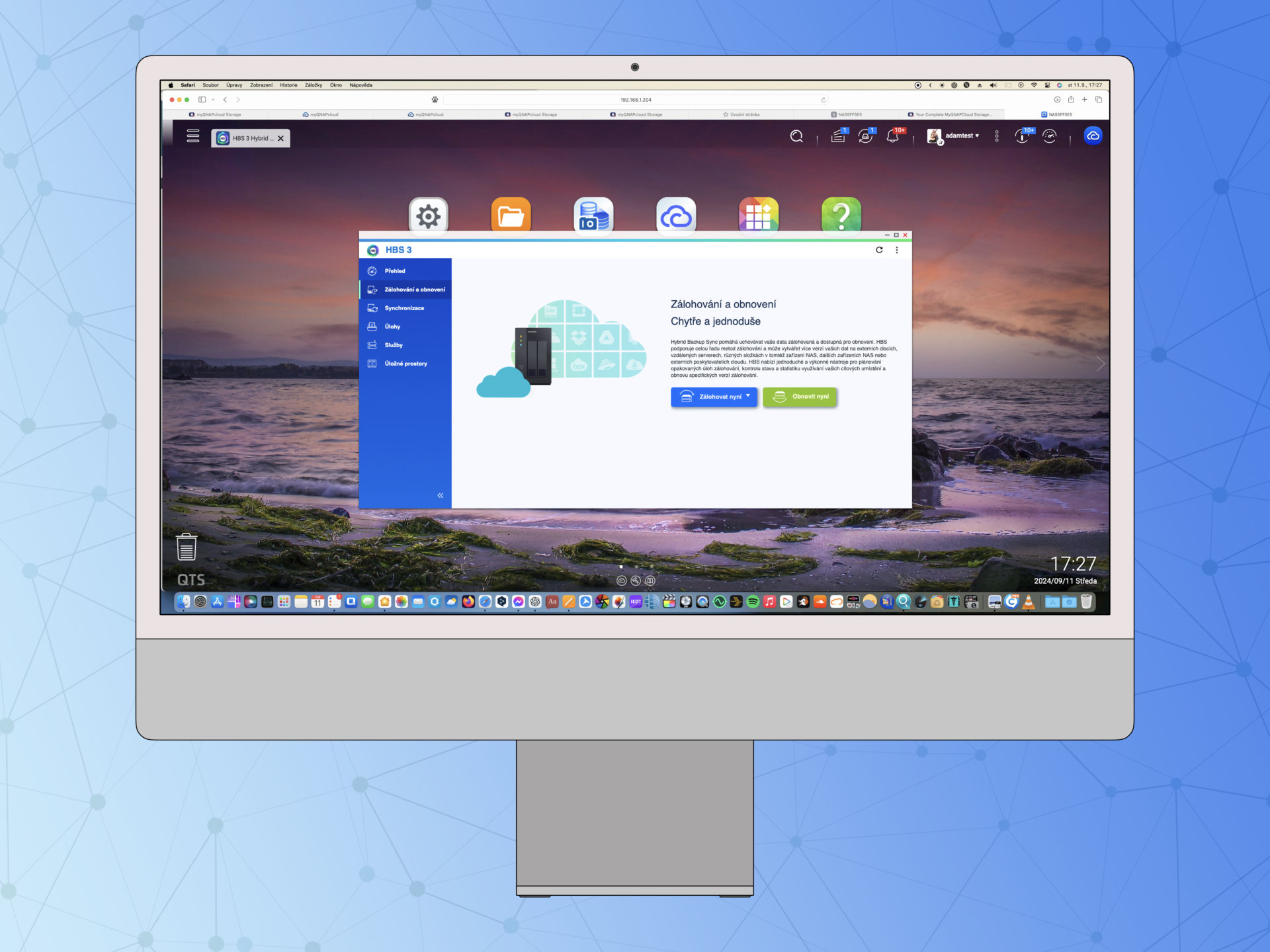Open the QTS main menu hamburger icon
The width and height of the screenshot is (1270, 952).
193,136
